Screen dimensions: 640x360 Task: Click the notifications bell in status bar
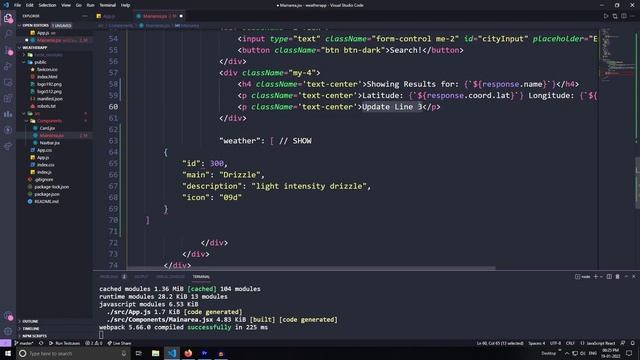(633, 343)
